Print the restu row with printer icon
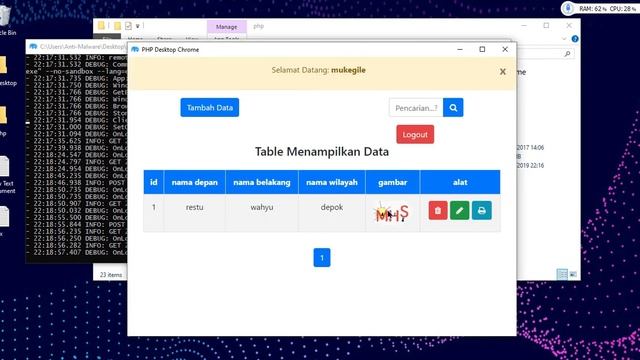Screen dimensions: 640x360 click(482, 211)
